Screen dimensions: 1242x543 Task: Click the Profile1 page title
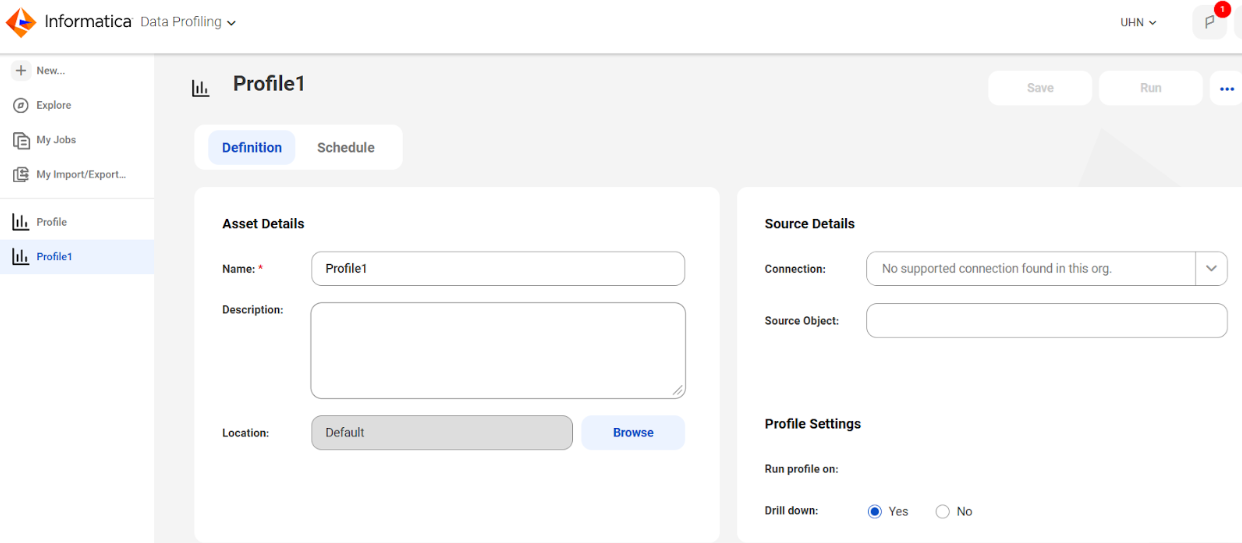[x=269, y=84]
